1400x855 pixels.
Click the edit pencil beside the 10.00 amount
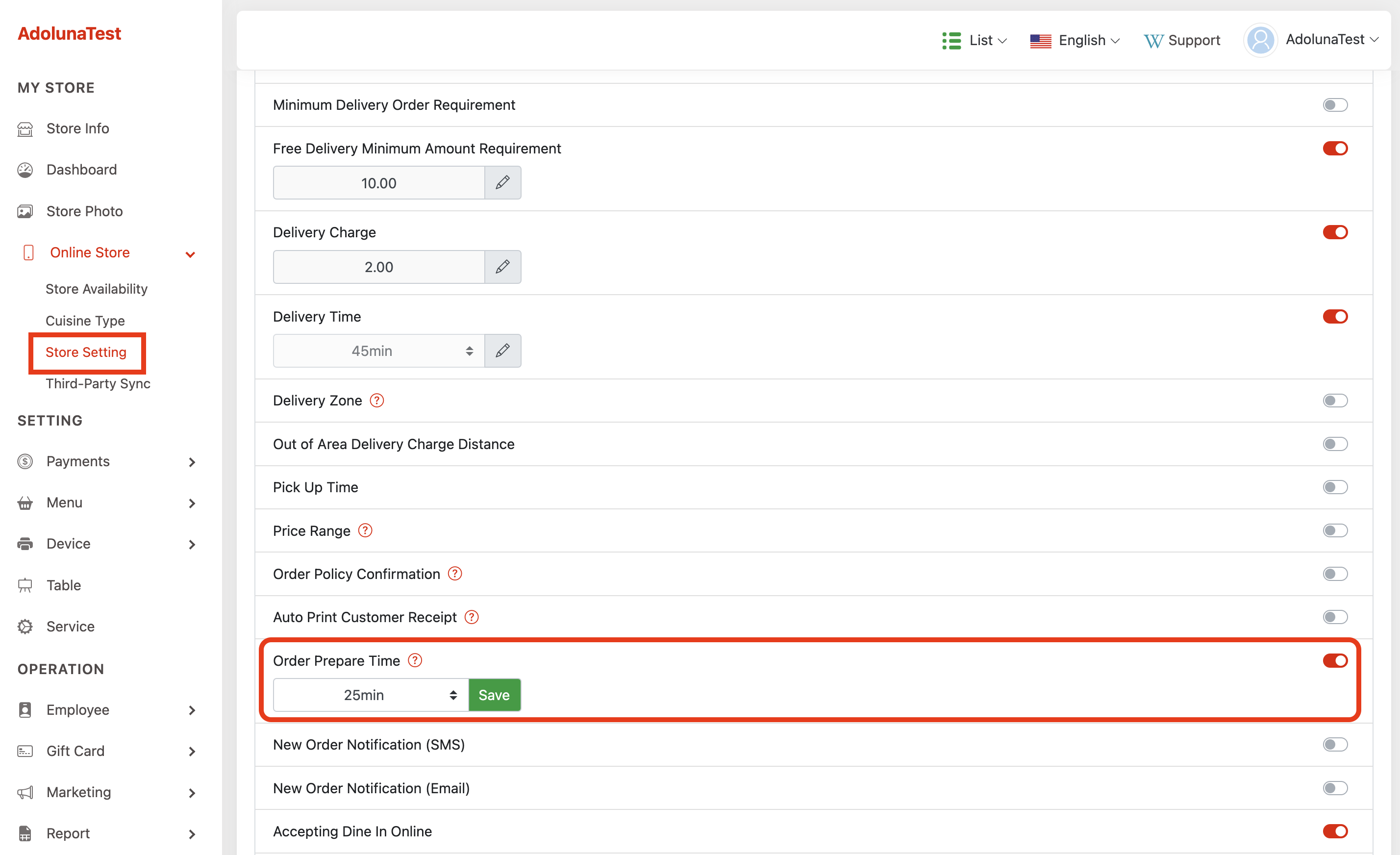click(x=502, y=183)
